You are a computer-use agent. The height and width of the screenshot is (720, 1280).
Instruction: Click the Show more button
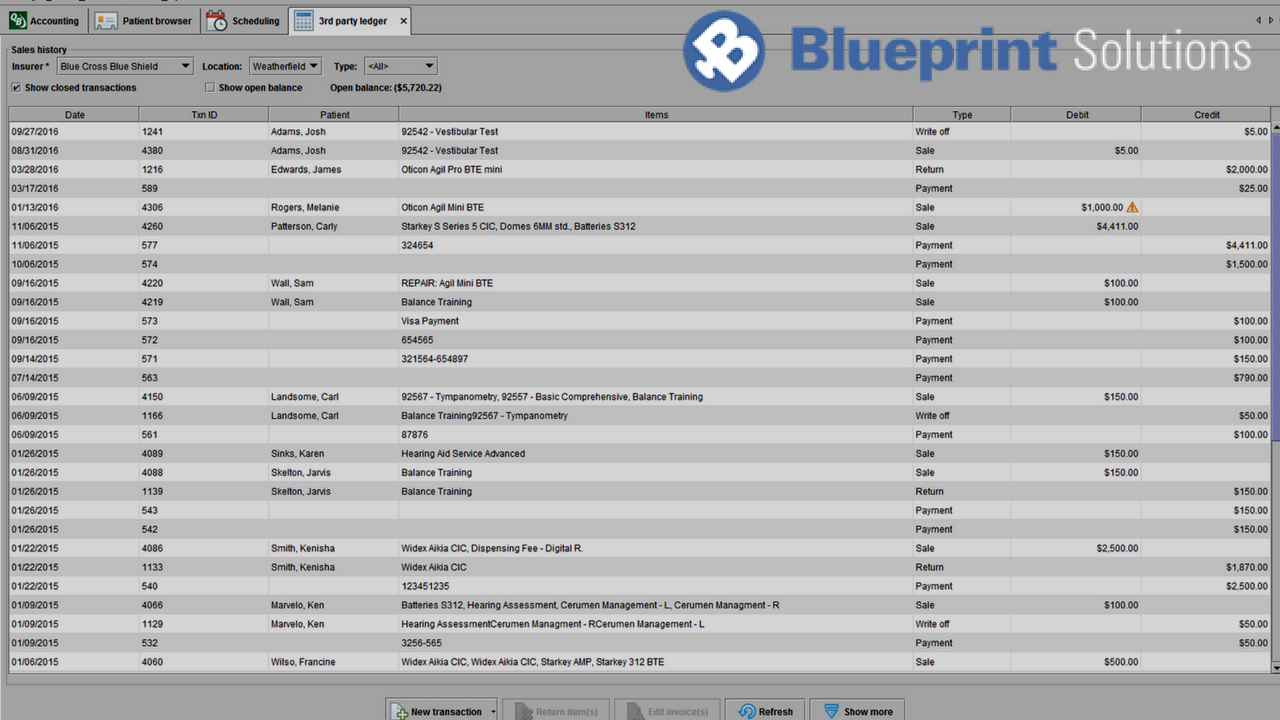tap(857, 711)
